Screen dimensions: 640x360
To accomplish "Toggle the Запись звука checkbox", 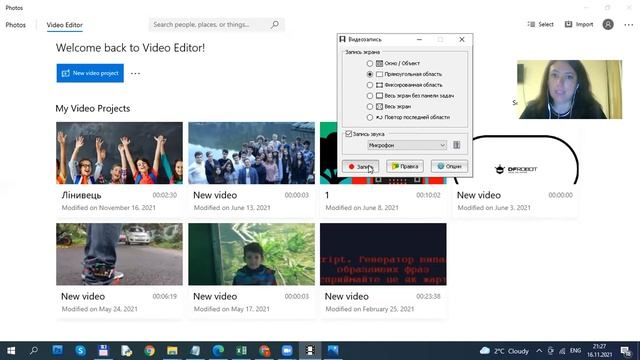I will [x=349, y=134].
